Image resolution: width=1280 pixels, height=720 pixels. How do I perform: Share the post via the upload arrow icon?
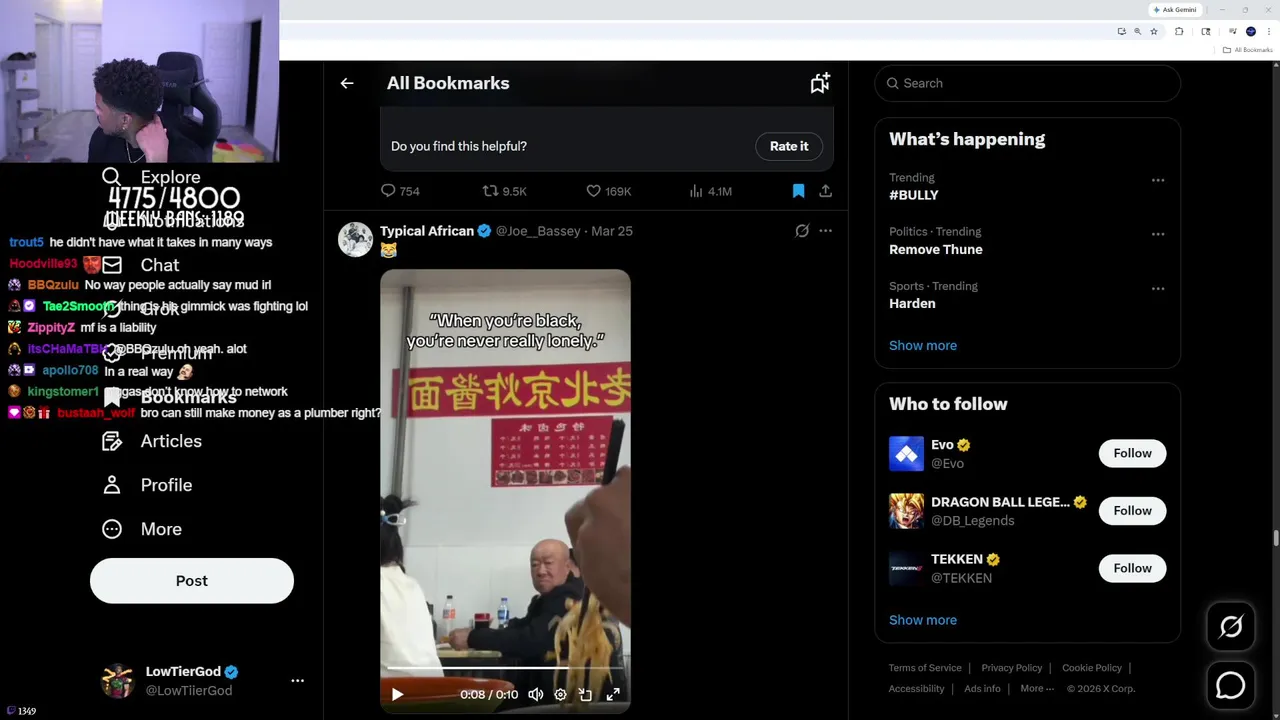coord(825,191)
